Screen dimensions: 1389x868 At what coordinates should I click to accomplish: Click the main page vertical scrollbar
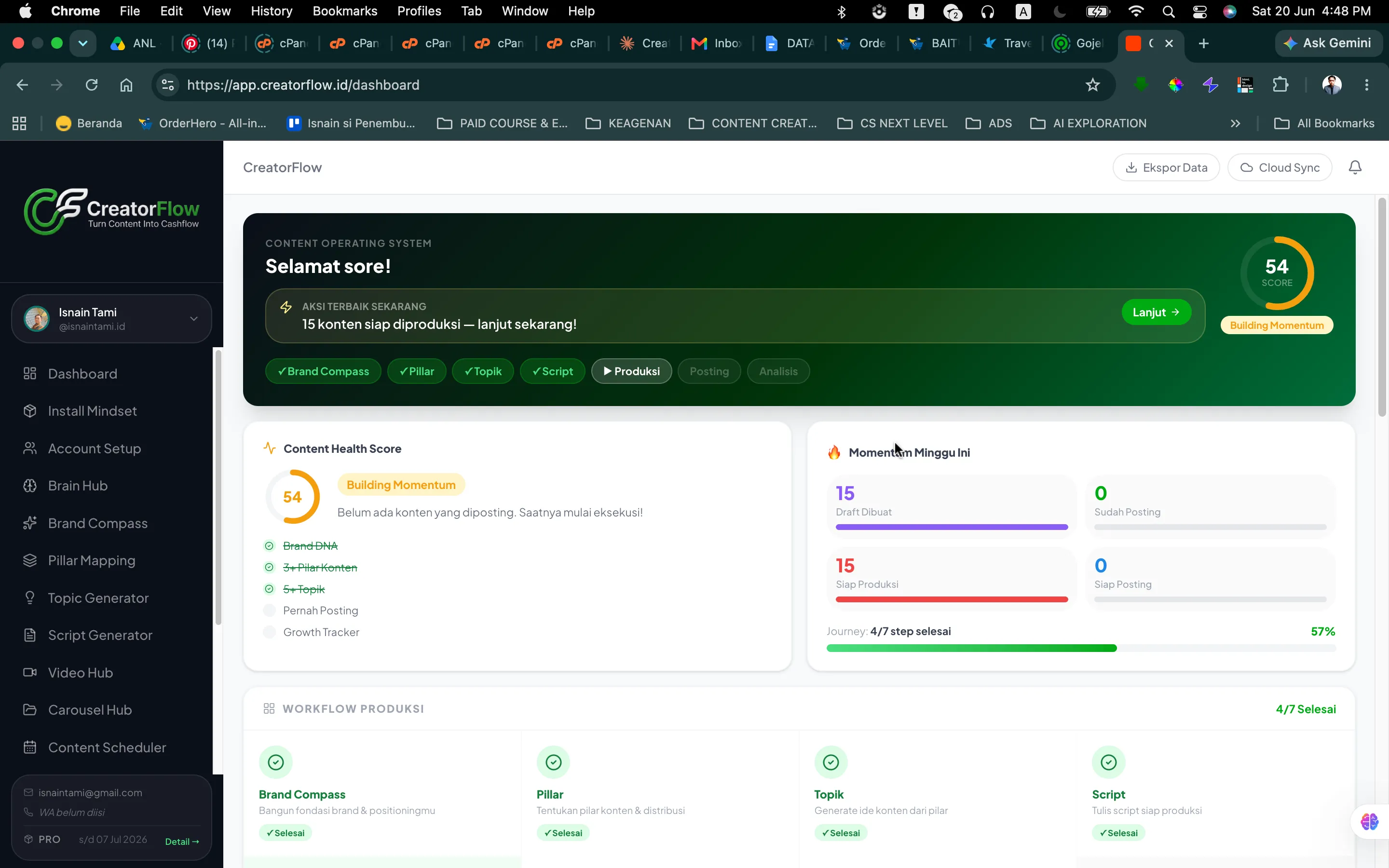tap(1382, 307)
